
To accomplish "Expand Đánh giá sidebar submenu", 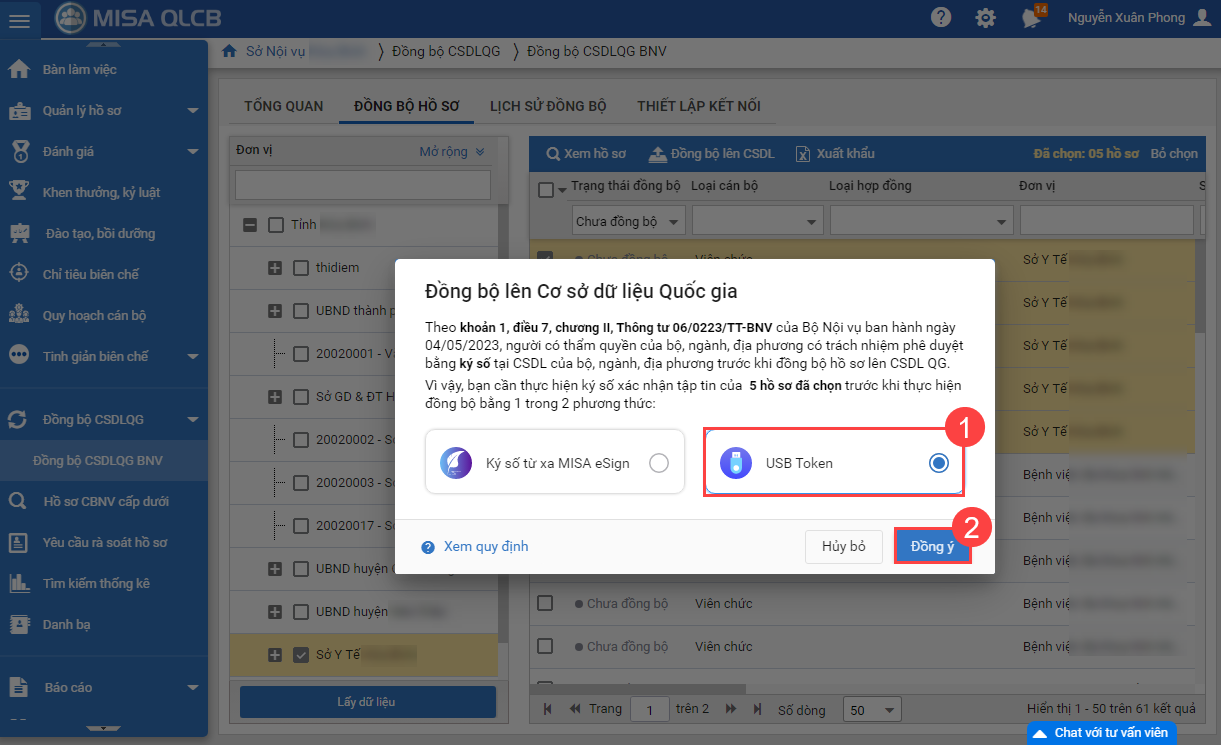I will pyautogui.click(x=193, y=152).
